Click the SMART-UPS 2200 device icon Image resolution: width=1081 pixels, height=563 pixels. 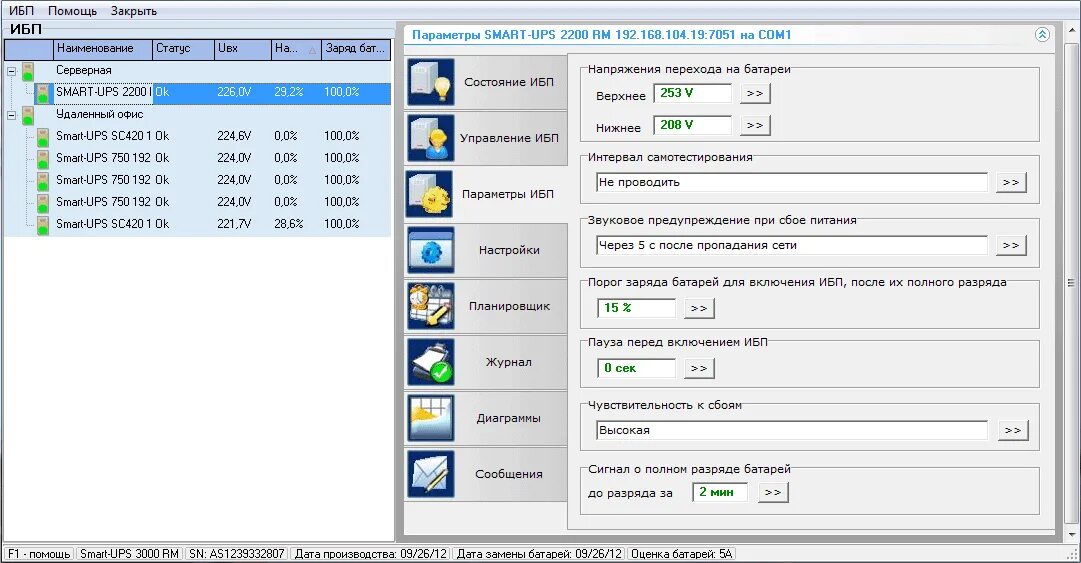coord(43,92)
